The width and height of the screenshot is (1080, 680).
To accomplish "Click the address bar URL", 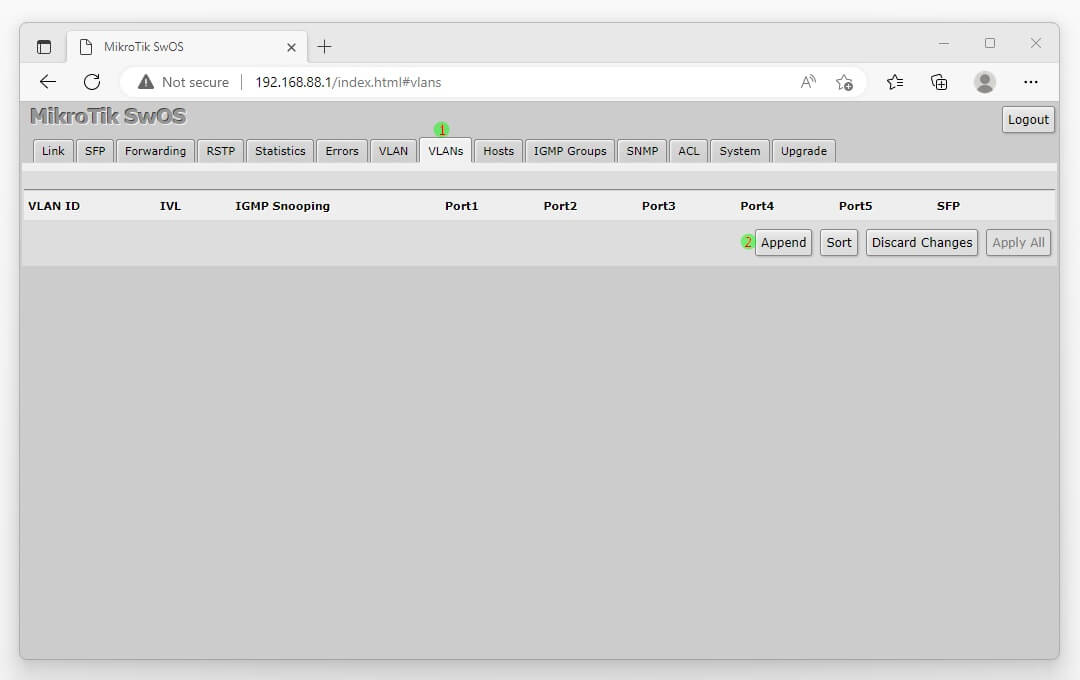I will tap(348, 82).
